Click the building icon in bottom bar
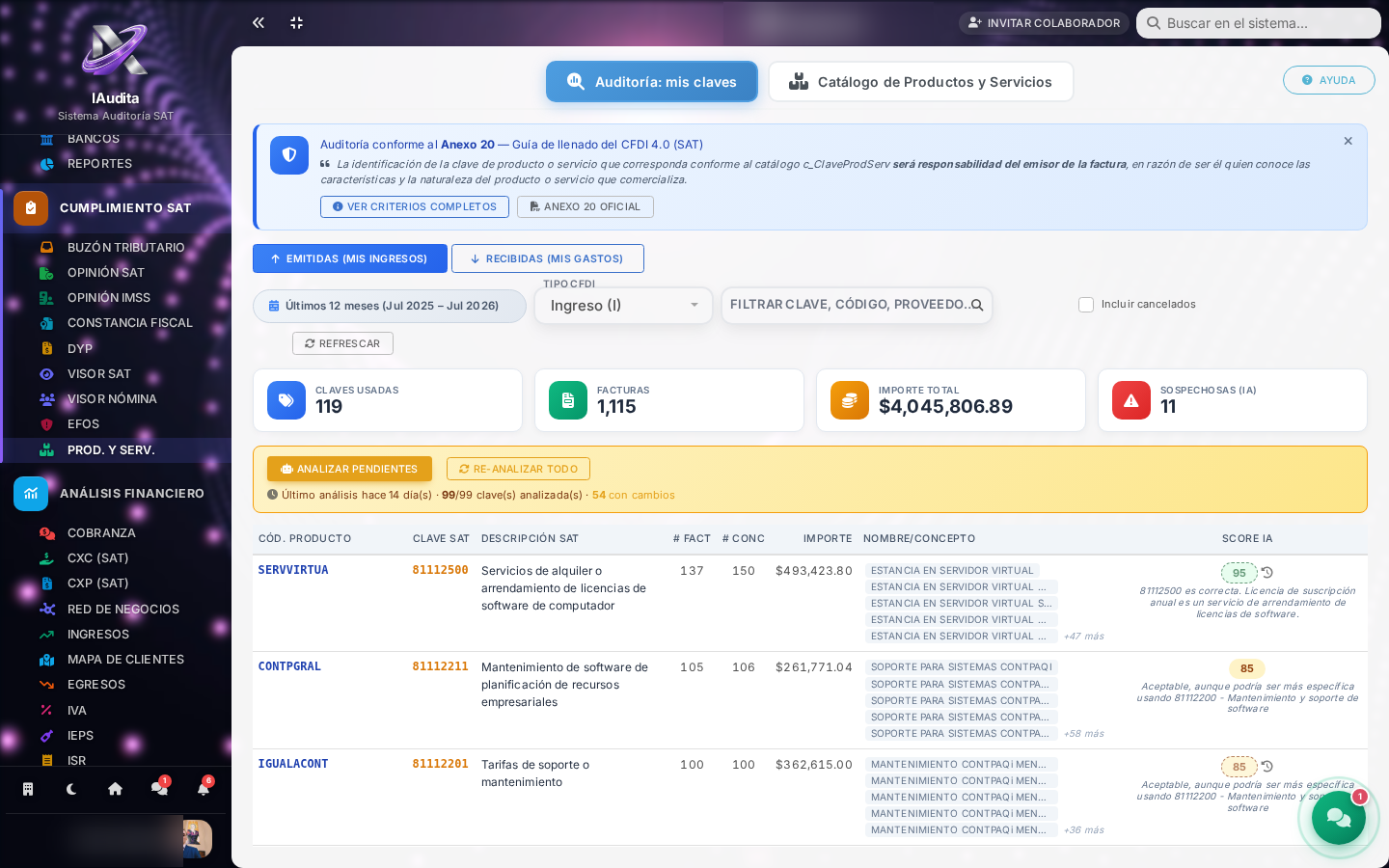This screenshot has height=868, width=1389. (28, 789)
